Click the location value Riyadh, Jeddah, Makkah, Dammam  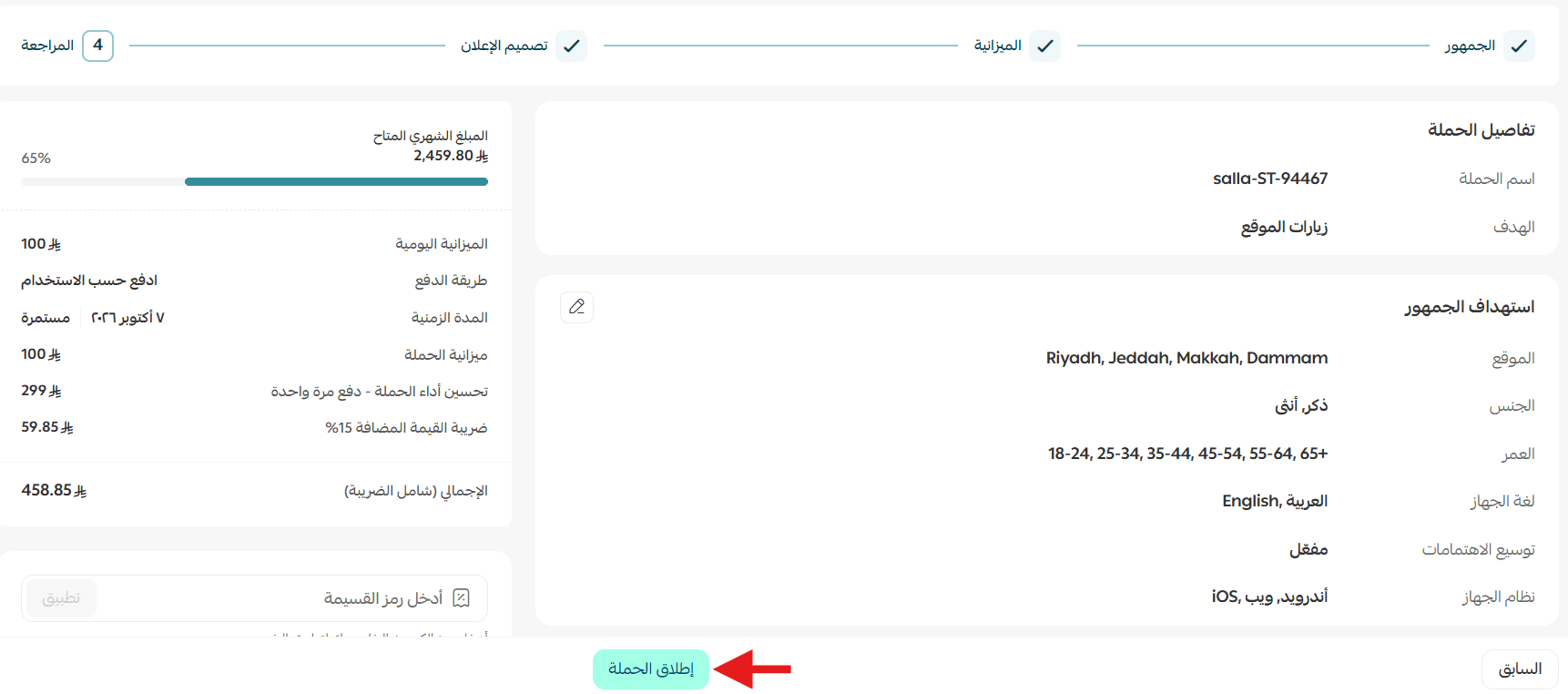[1187, 358]
